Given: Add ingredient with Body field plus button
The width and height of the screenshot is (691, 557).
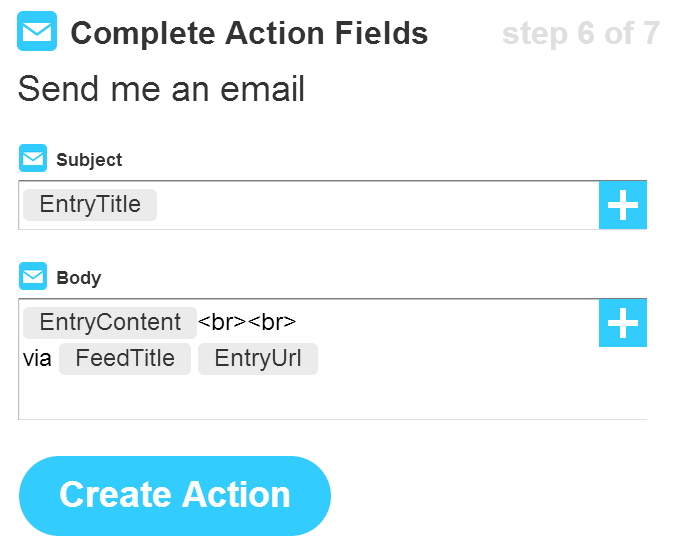Looking at the screenshot, I should (623, 323).
